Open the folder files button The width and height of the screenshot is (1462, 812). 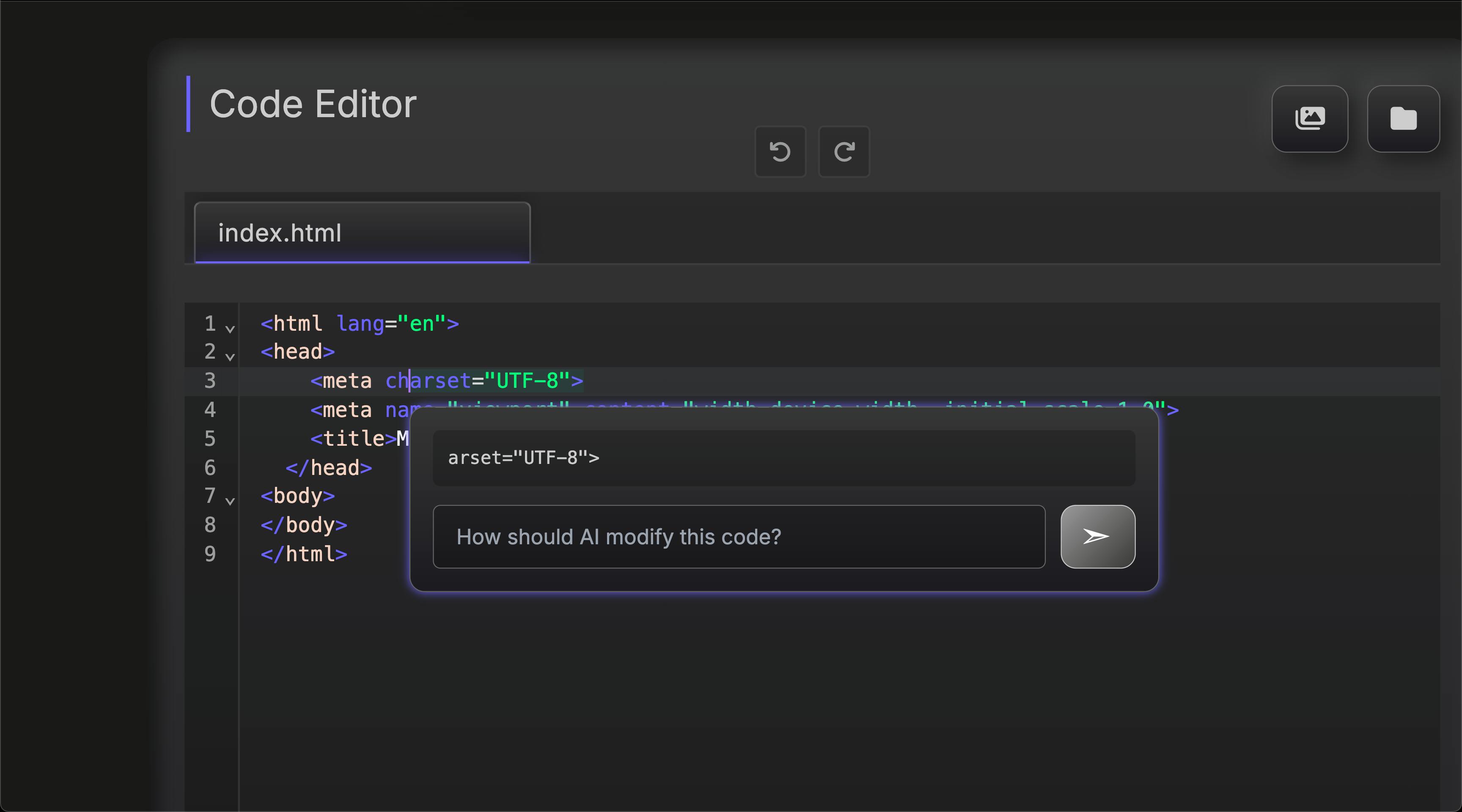click(x=1403, y=118)
